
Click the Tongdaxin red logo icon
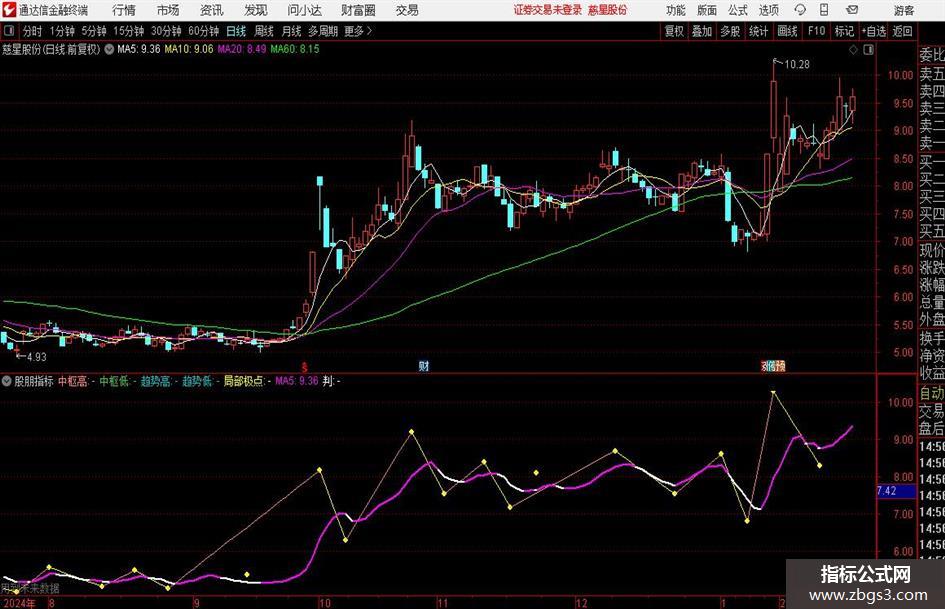coord(9,10)
